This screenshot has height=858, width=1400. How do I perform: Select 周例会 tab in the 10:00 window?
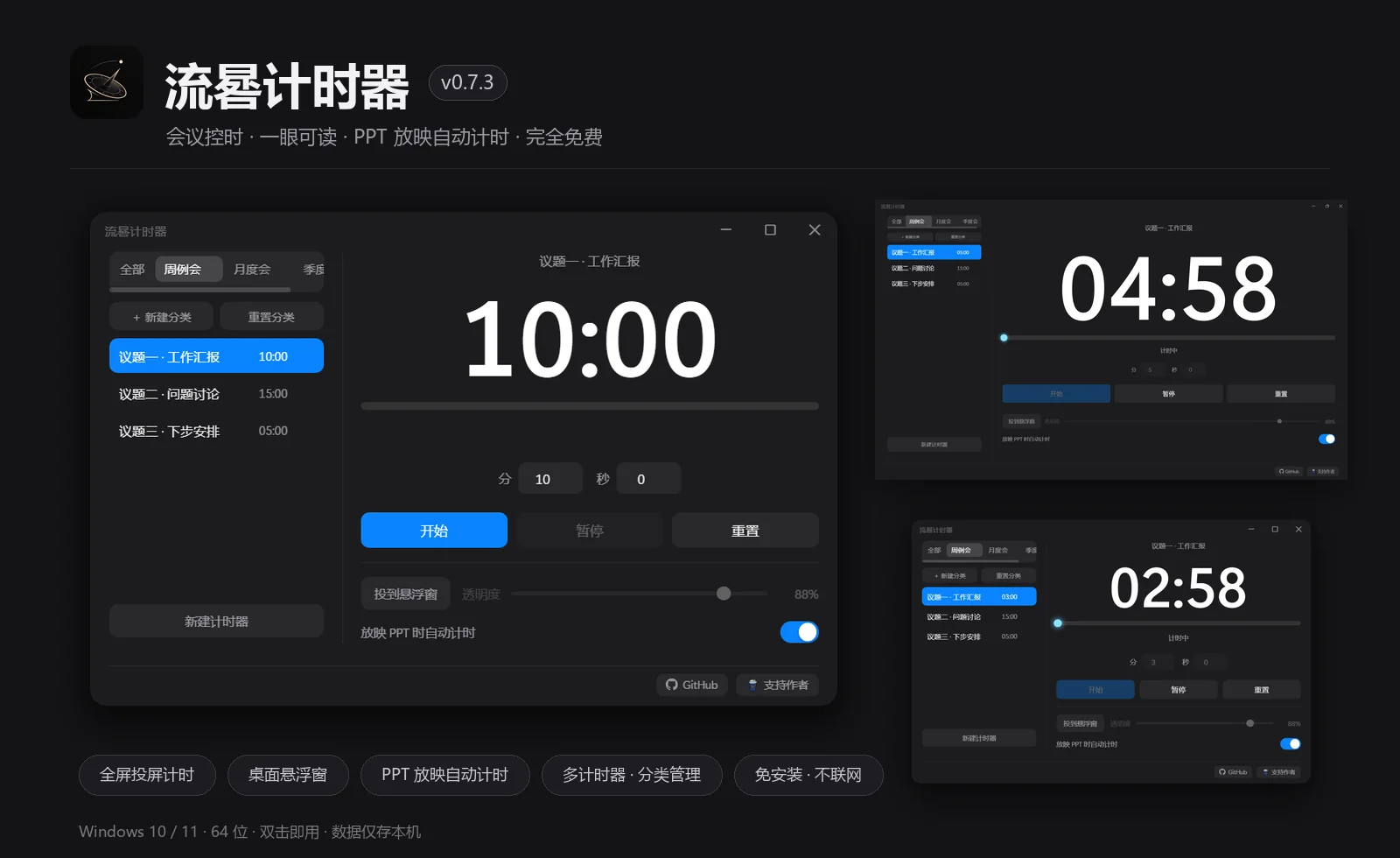click(x=188, y=269)
